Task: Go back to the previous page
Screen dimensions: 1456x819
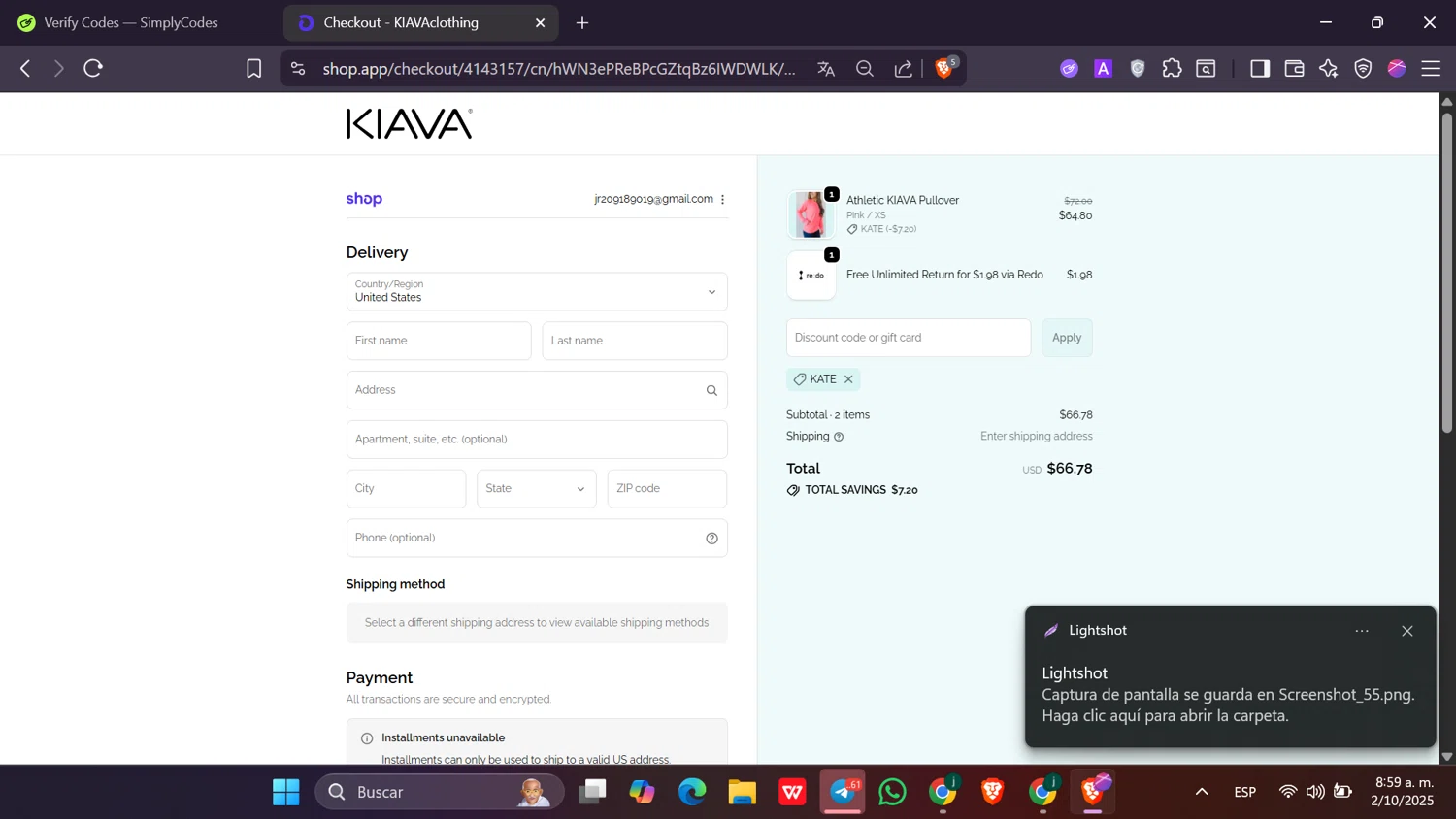Action: tap(25, 68)
